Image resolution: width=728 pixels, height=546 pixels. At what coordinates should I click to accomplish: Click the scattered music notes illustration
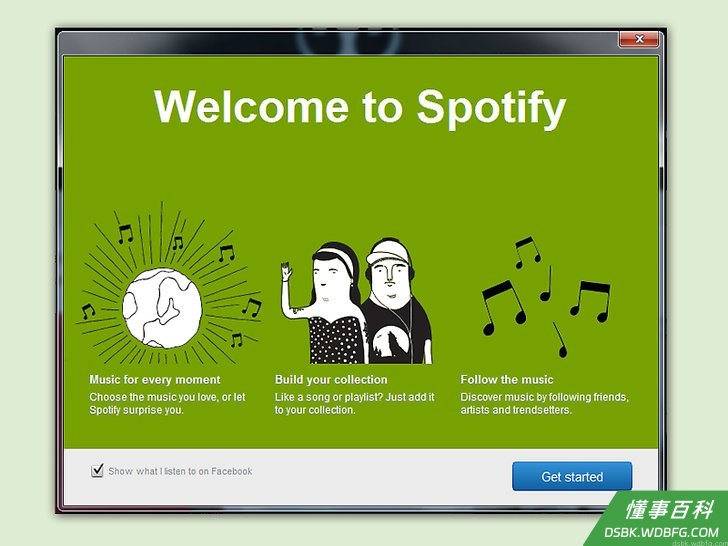point(546,297)
